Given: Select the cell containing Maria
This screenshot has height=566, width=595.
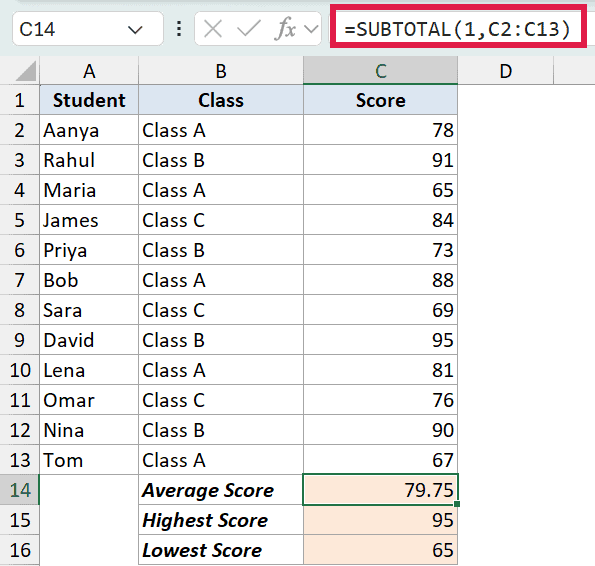Looking at the screenshot, I should point(89,190).
